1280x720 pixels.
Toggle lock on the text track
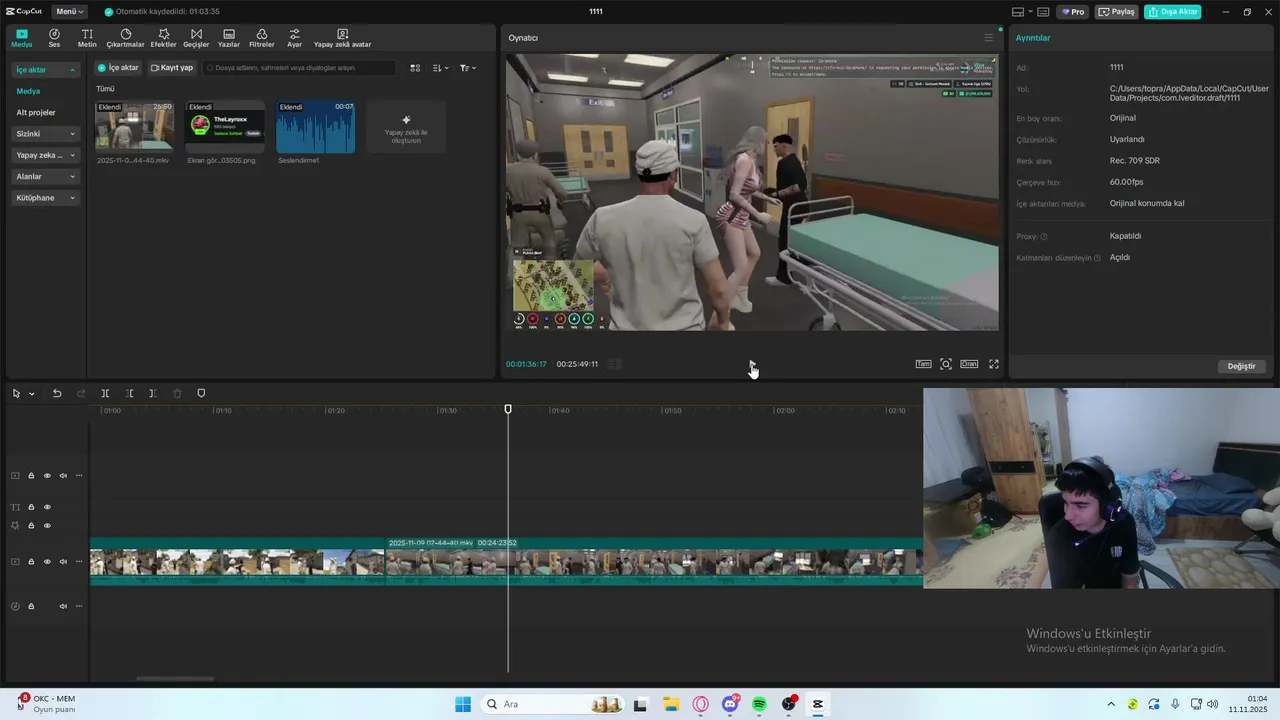(31, 507)
